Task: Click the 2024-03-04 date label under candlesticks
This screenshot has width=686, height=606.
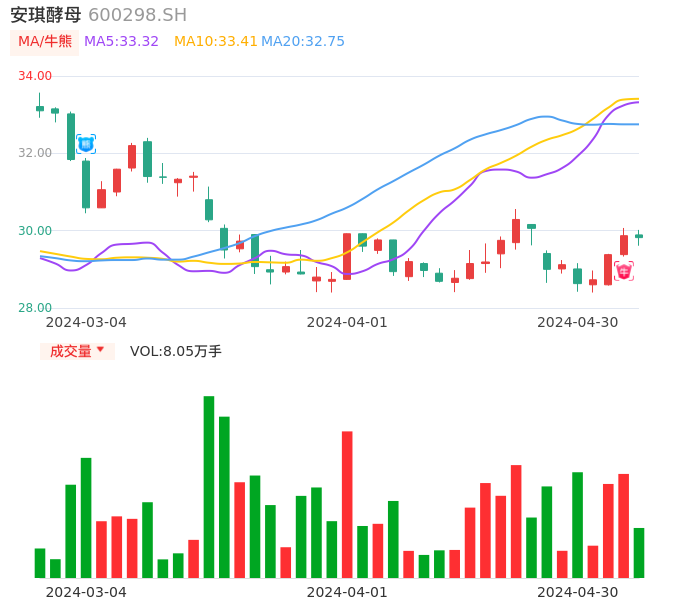Action: click(86, 322)
